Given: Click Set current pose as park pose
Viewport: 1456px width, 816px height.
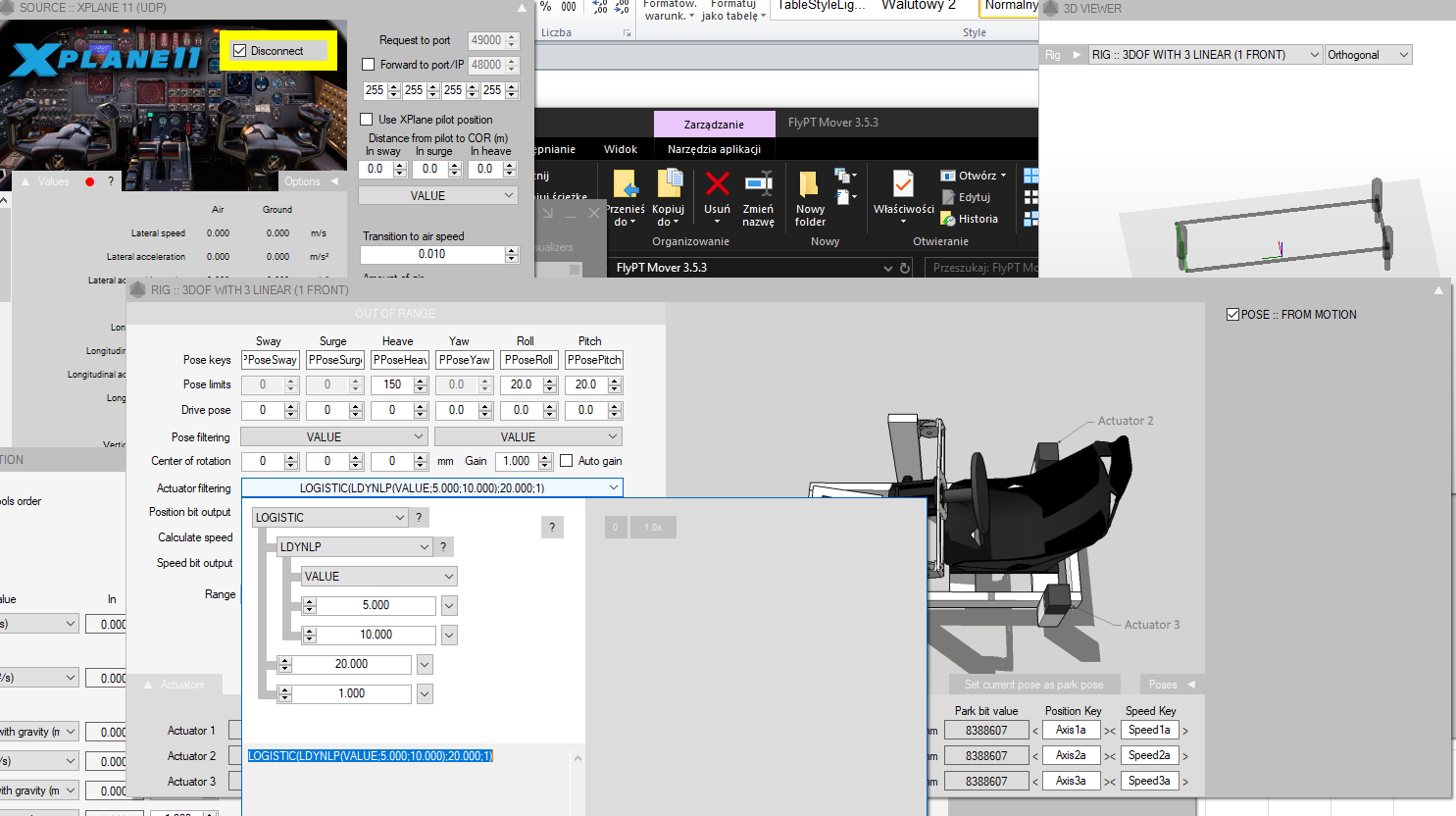Looking at the screenshot, I should 1033,685.
